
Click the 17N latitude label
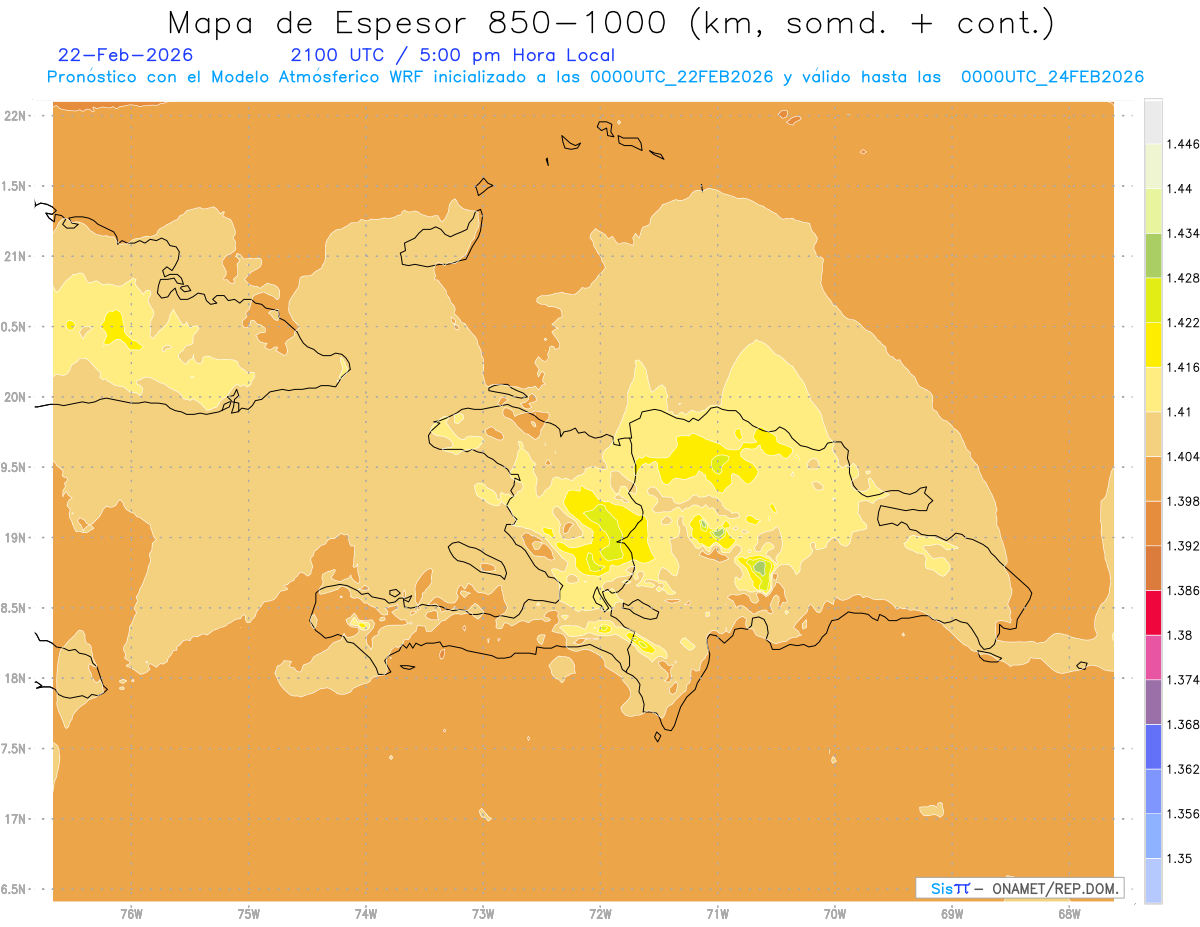[15, 820]
